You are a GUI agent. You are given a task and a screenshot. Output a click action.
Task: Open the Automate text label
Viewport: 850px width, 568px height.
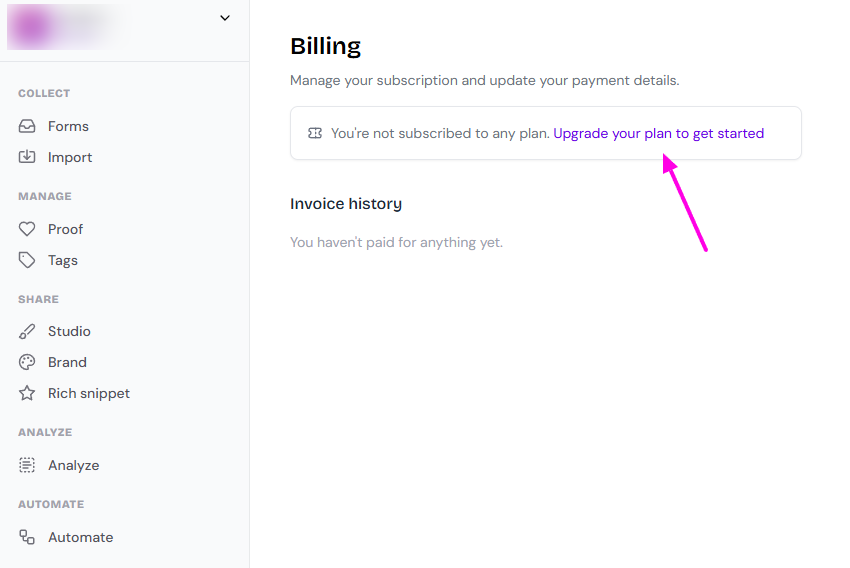(80, 537)
